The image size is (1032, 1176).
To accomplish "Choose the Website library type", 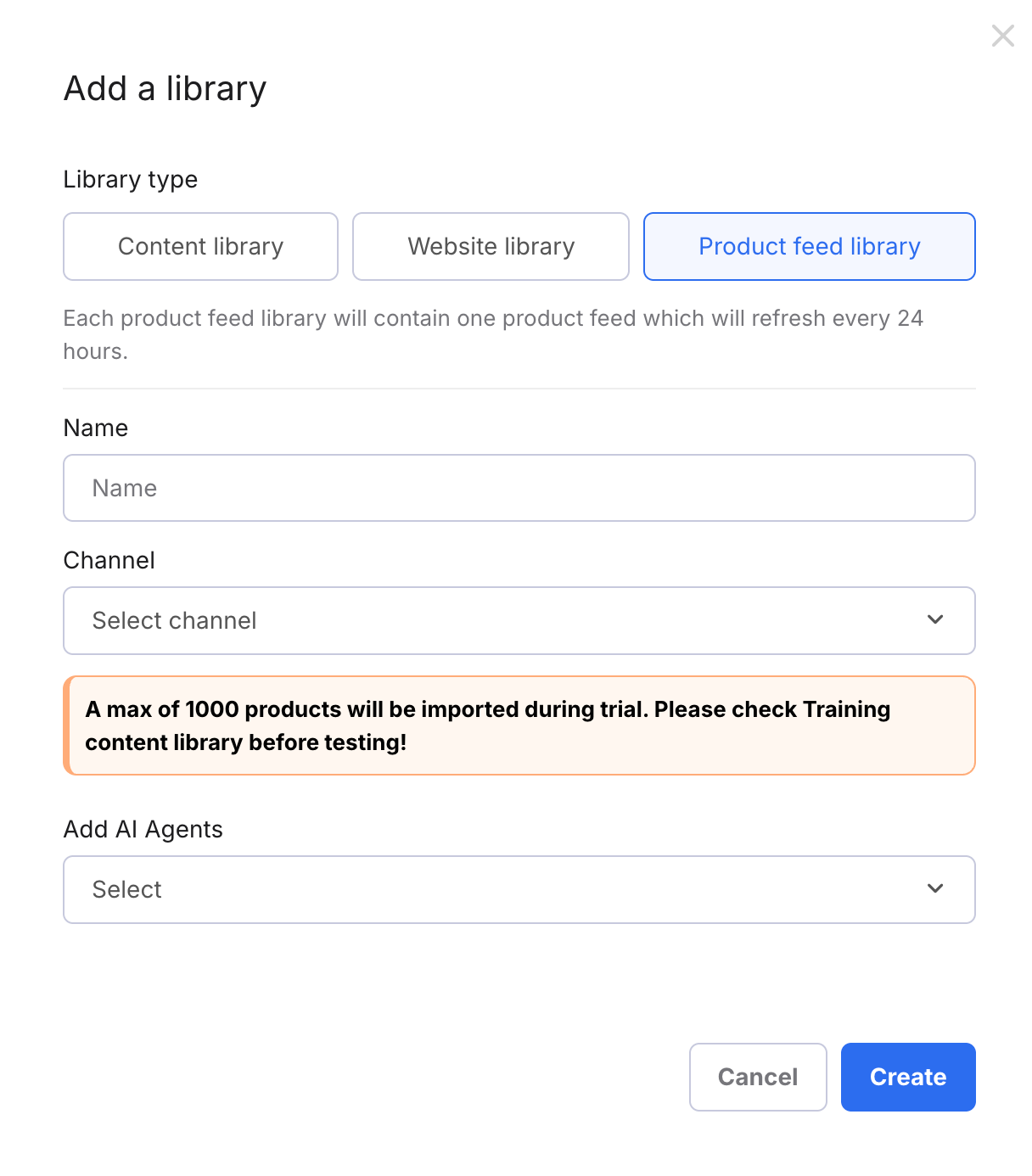I will [x=491, y=246].
